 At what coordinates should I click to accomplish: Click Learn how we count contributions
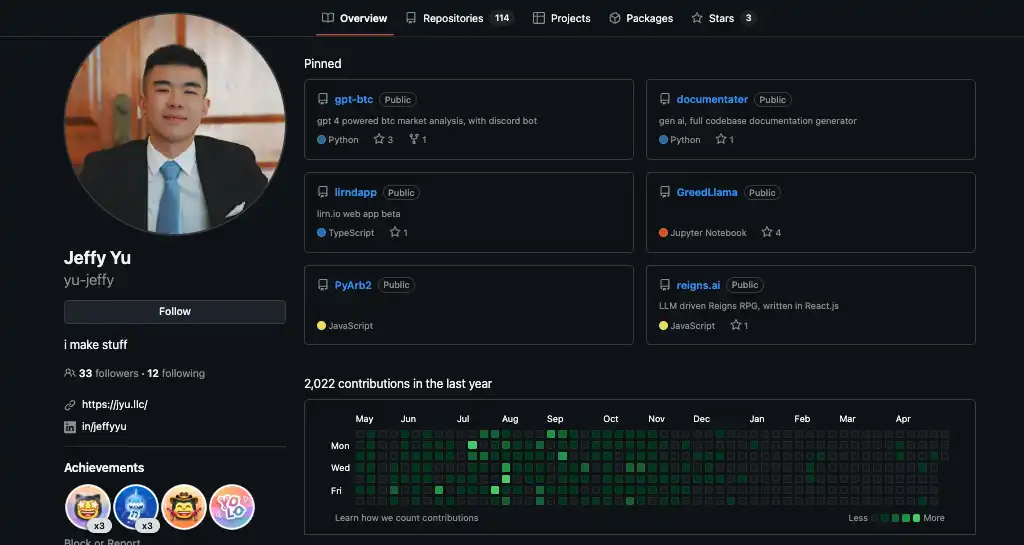pos(406,518)
